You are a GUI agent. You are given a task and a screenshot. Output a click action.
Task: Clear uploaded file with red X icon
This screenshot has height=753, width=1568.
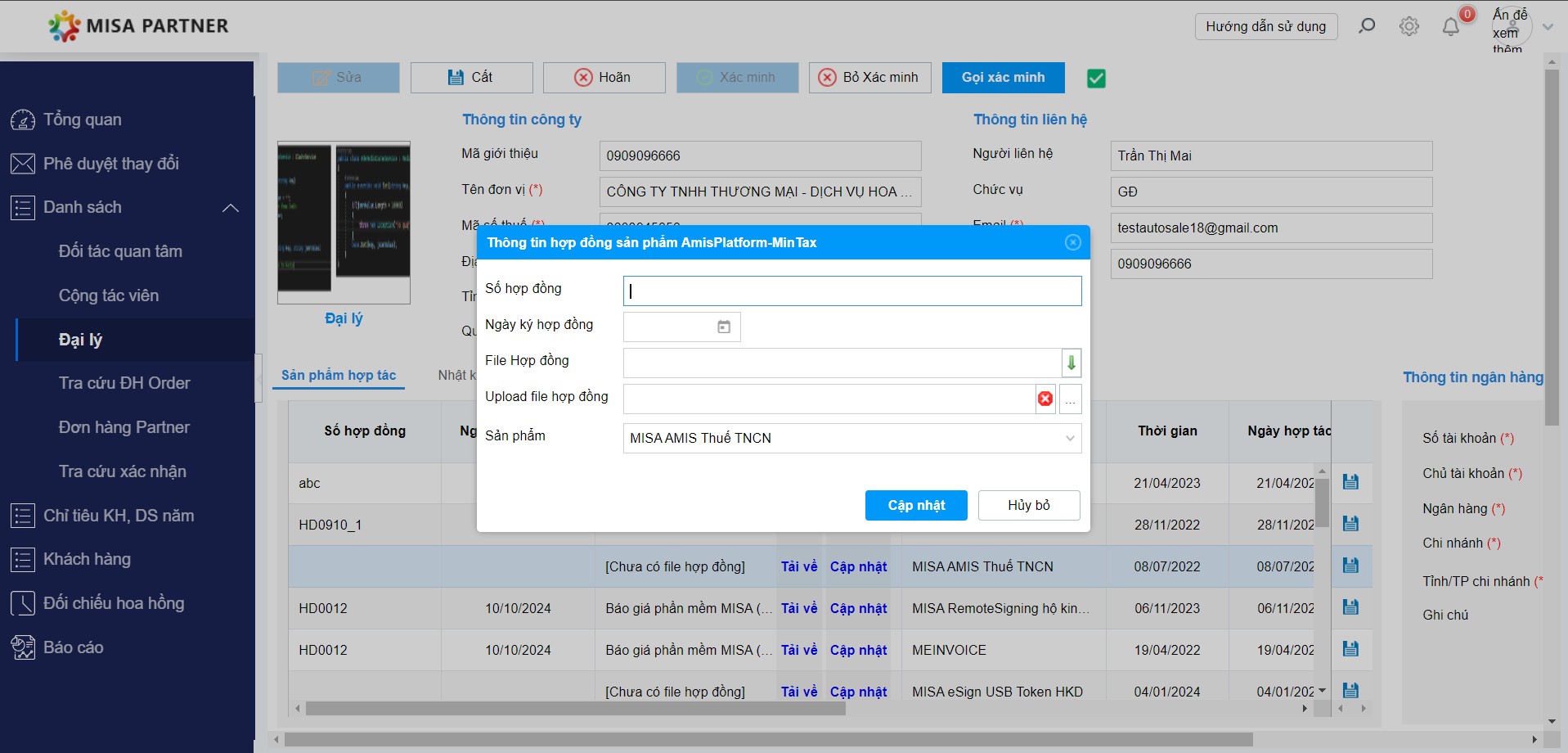[x=1045, y=399]
